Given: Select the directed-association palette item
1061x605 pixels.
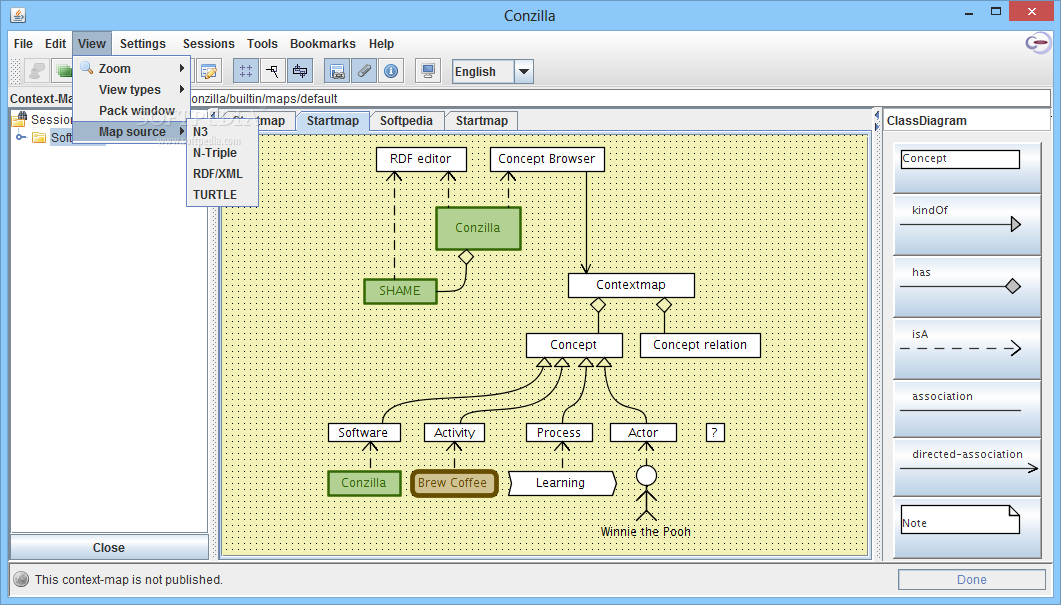Looking at the screenshot, I should click(x=967, y=467).
